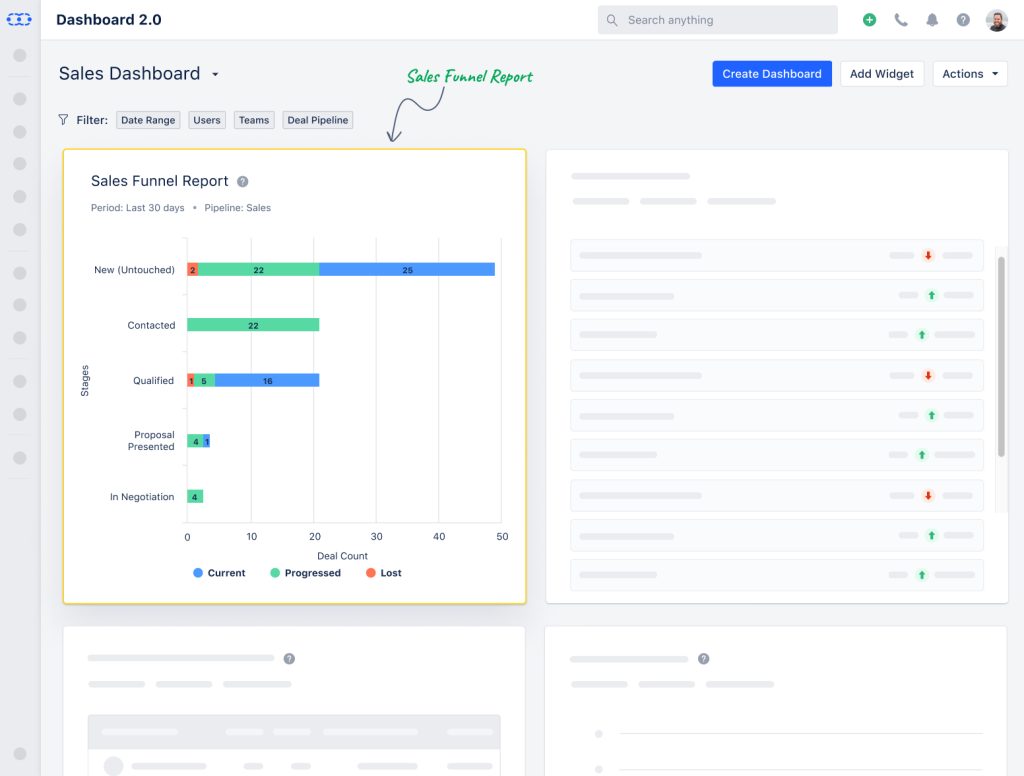Click the filter funnel icon
The height and width of the screenshot is (776, 1024).
(x=63, y=119)
